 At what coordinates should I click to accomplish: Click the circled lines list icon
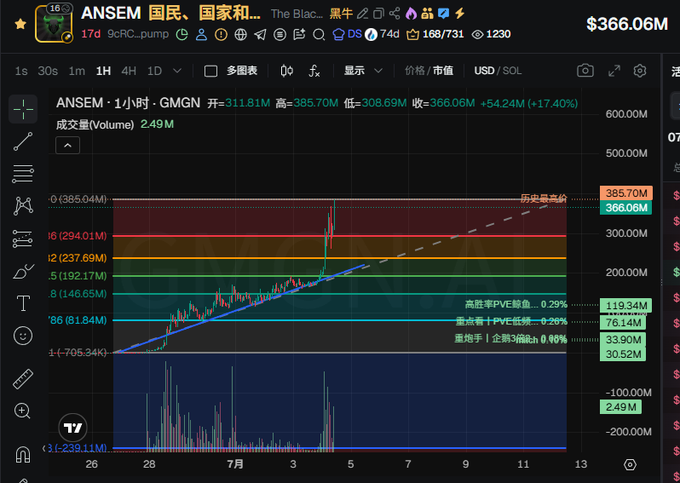pos(280,34)
